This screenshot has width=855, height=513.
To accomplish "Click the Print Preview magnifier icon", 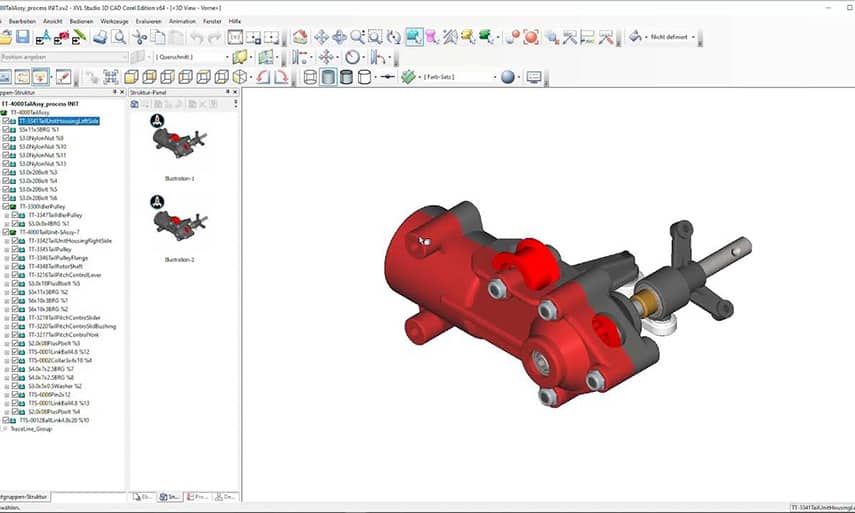I will click(x=119, y=37).
